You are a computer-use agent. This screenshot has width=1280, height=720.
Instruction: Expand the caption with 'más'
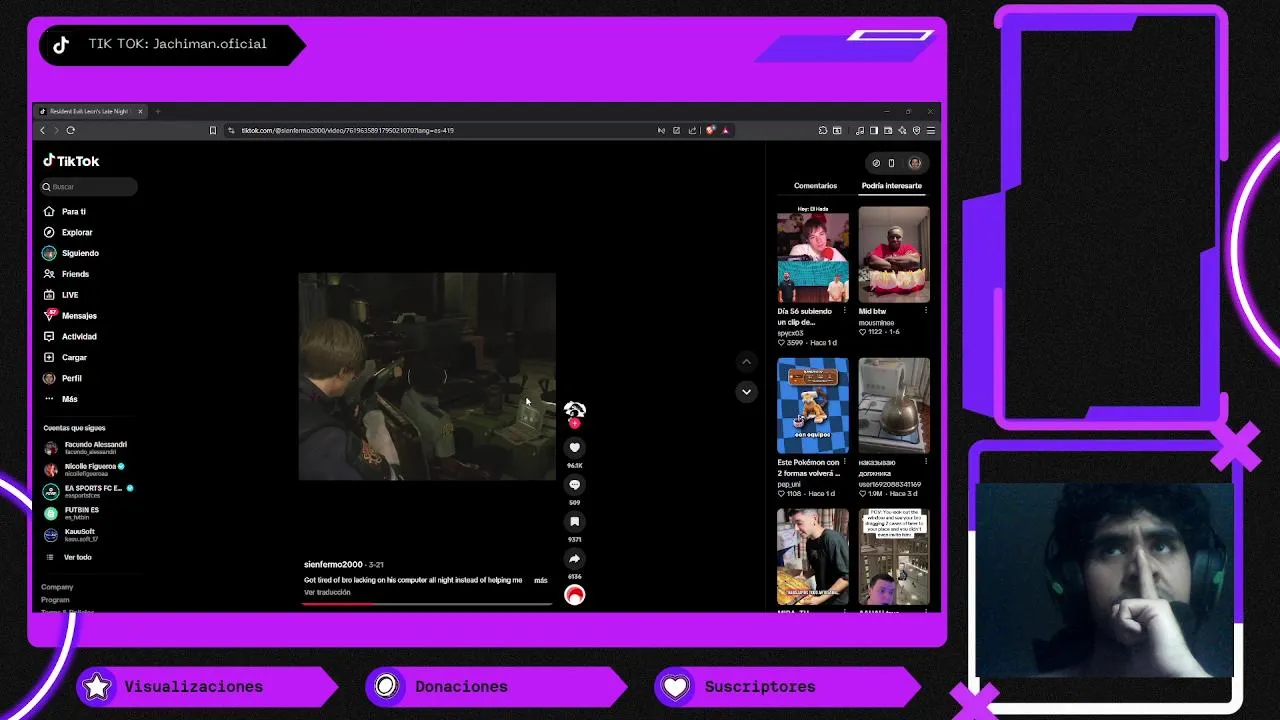coord(540,580)
